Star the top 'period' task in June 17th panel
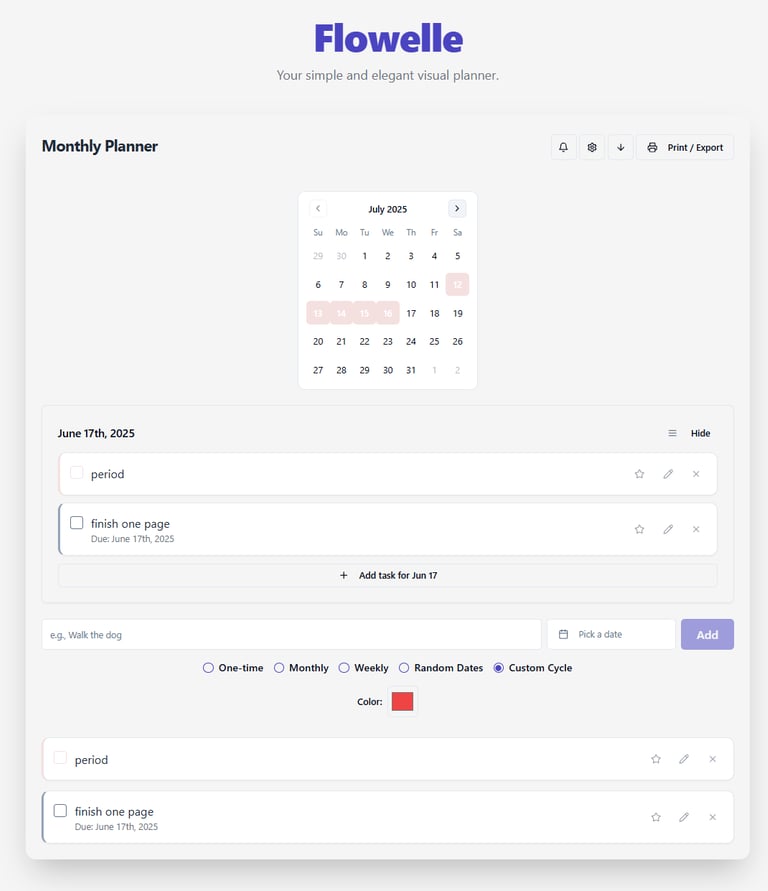 coord(640,474)
